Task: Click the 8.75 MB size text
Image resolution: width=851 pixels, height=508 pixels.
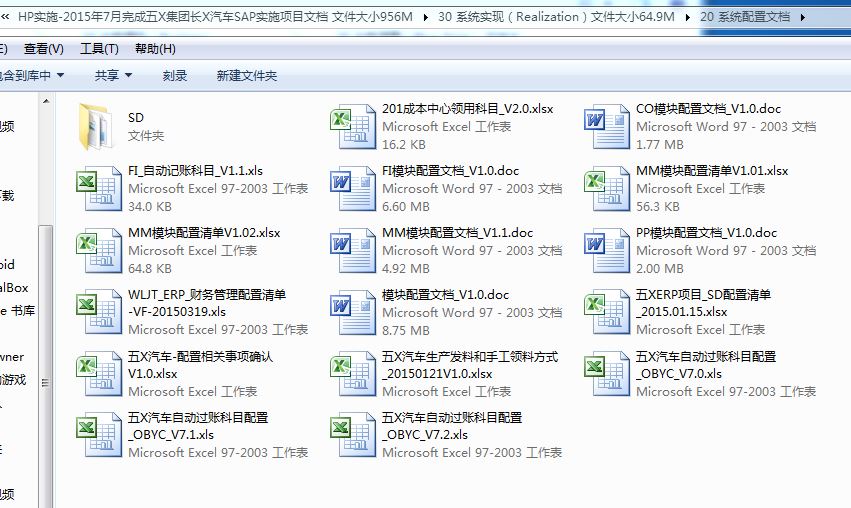Action: click(x=406, y=331)
